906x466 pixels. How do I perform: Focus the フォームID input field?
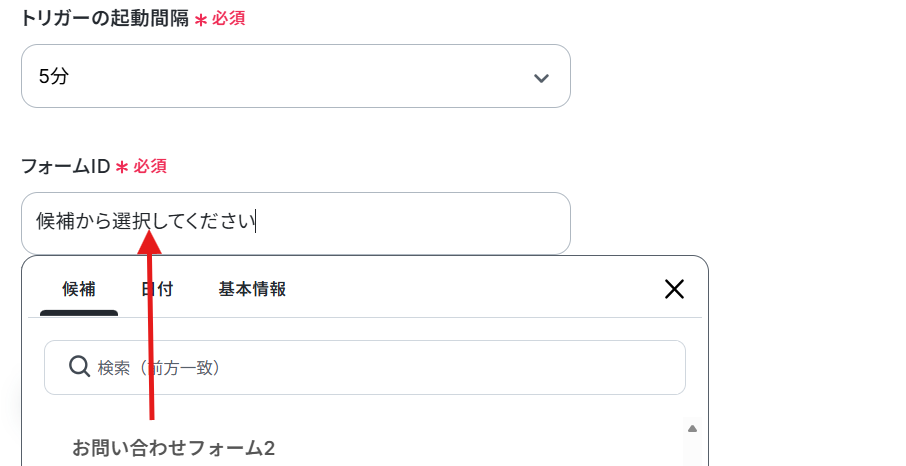[296, 223]
